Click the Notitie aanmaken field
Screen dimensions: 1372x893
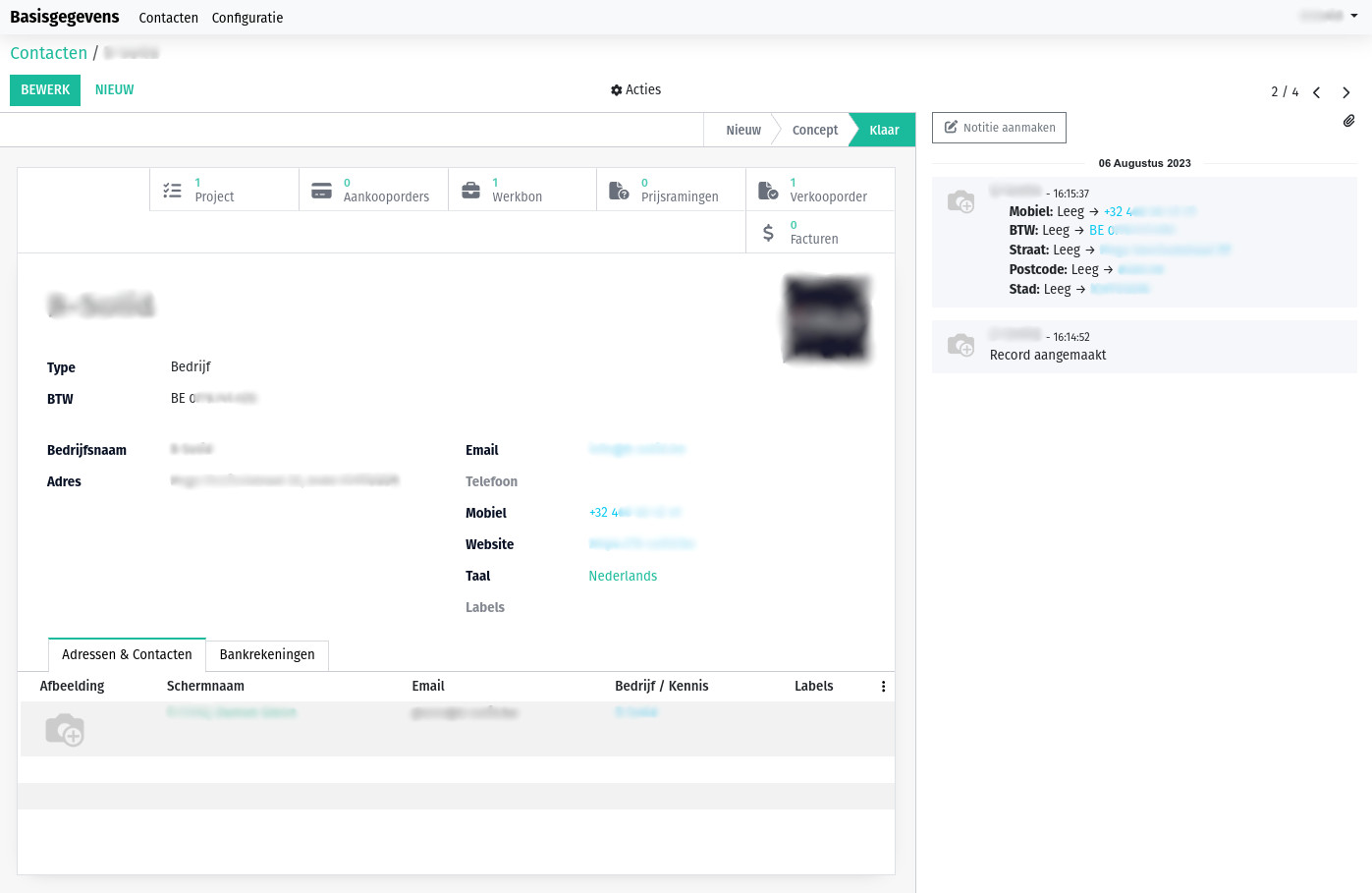coord(999,127)
